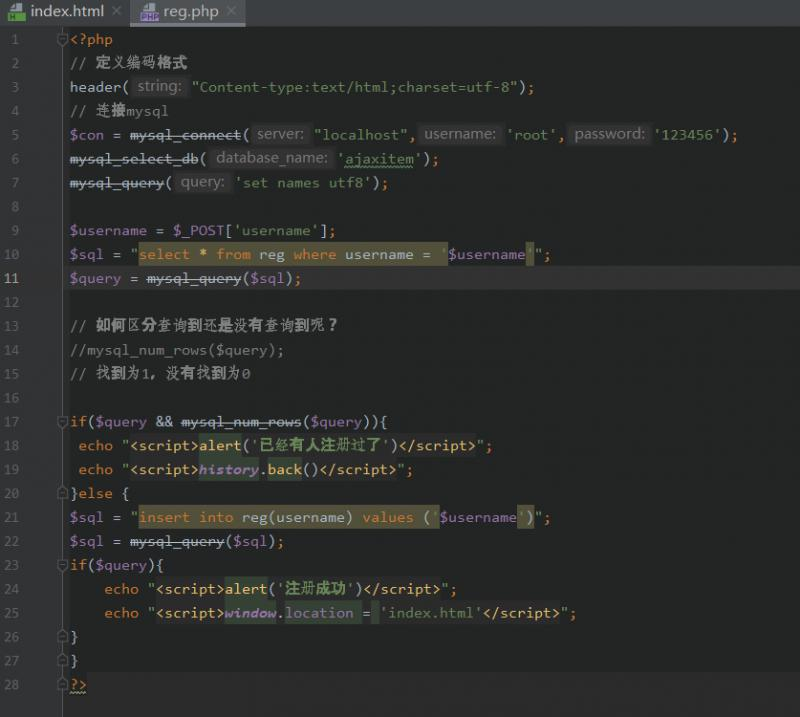Screen dimensions: 800x717
Task: Click the history.back() script echo
Action: tap(245, 469)
